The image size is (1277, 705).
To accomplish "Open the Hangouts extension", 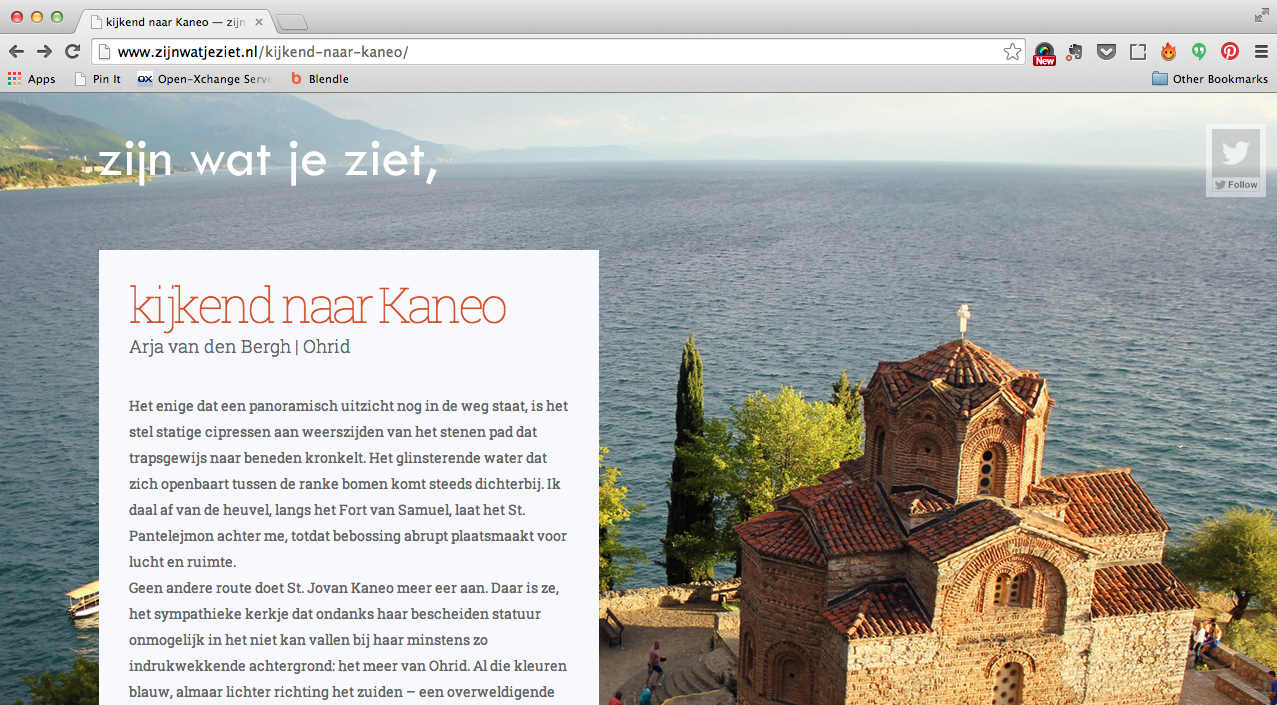I will point(1198,52).
